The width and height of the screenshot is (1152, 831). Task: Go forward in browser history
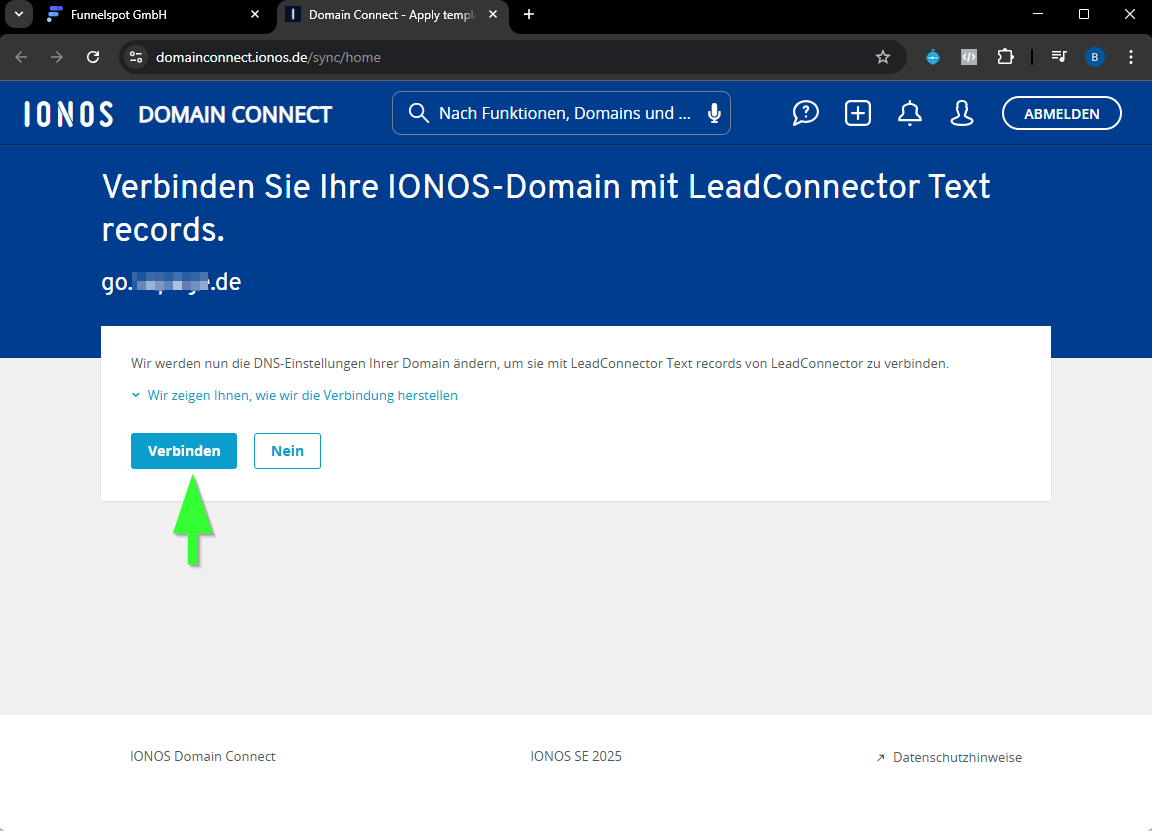click(x=57, y=57)
